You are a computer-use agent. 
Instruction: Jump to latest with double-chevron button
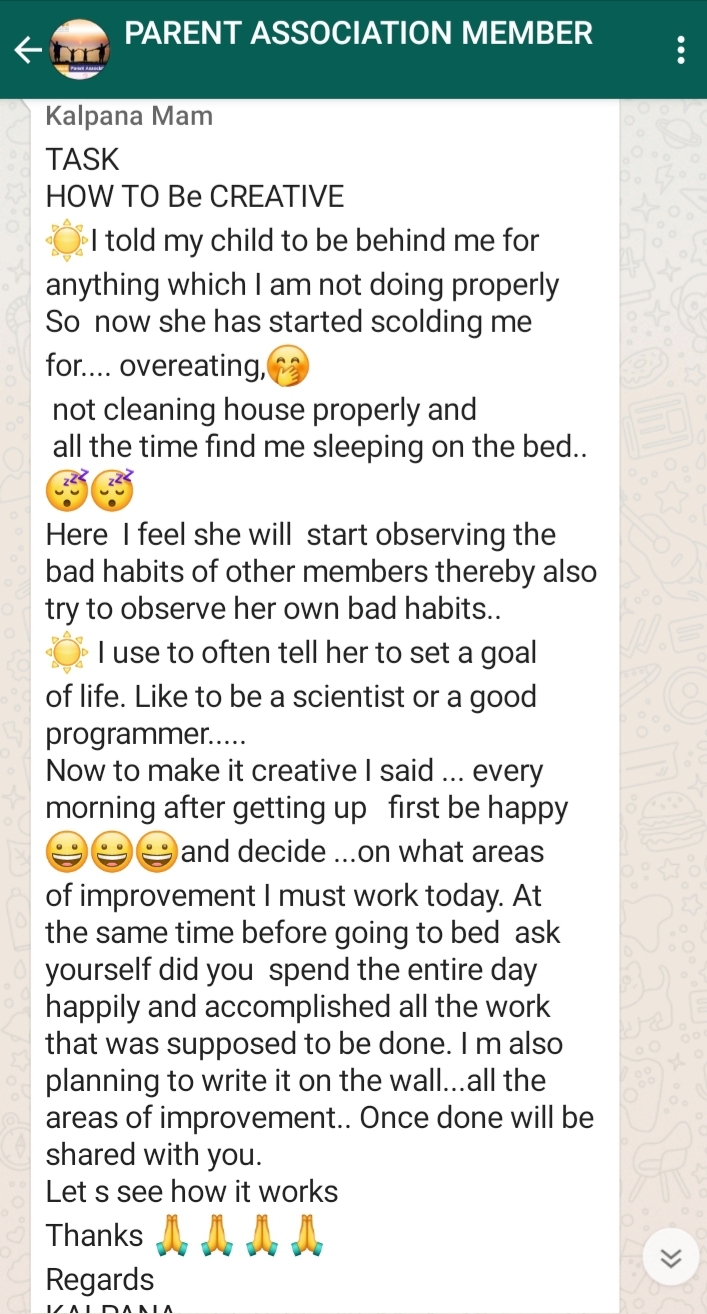point(671,1257)
